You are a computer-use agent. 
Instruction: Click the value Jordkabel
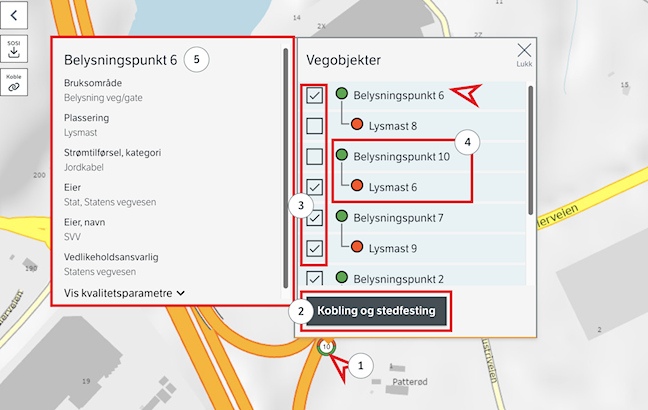click(83, 167)
